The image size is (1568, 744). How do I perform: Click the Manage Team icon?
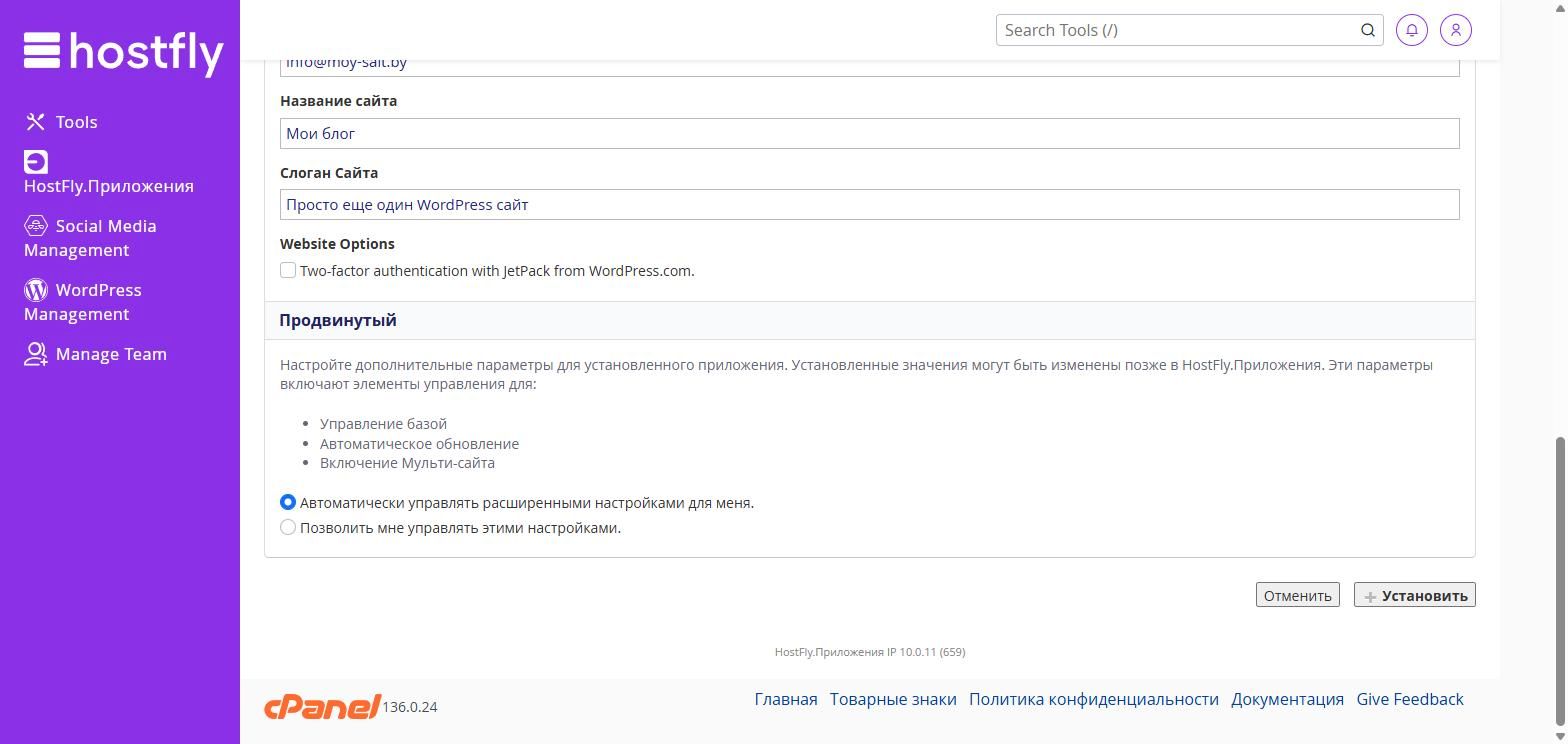36,354
